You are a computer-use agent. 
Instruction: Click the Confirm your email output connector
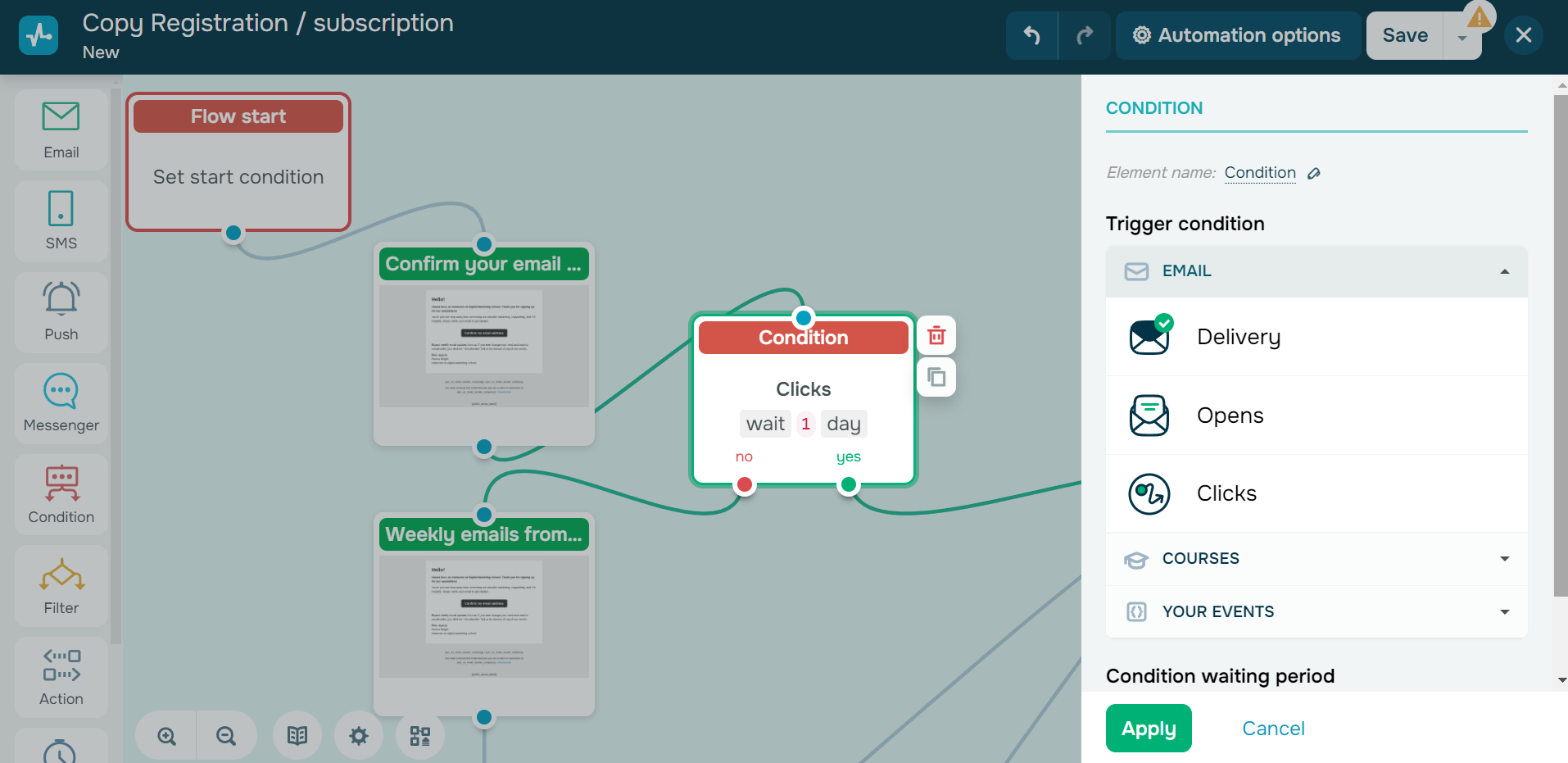pyautogui.click(x=484, y=447)
